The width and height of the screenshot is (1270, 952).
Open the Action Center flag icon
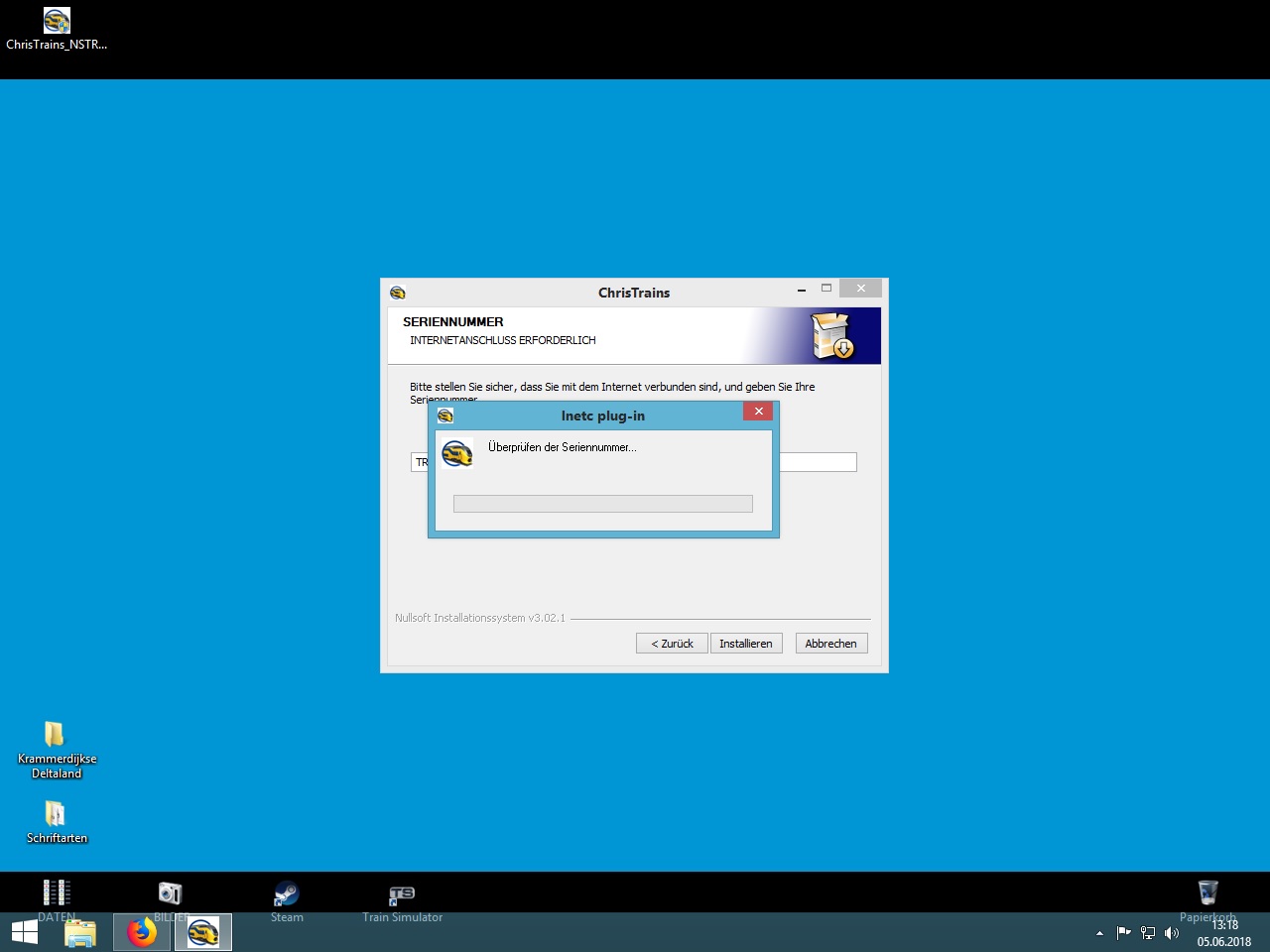(x=1123, y=933)
